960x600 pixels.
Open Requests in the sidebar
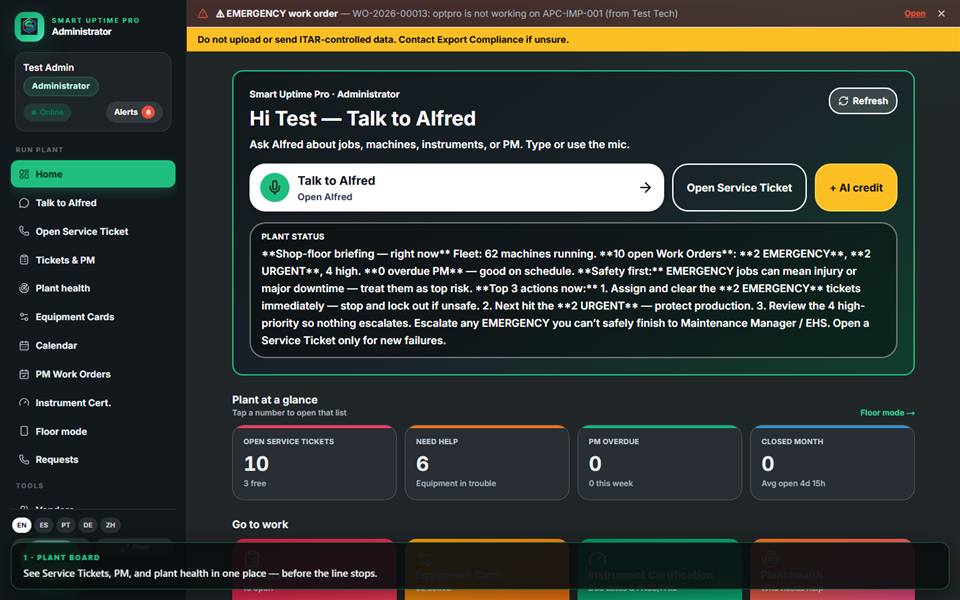pos(93,459)
